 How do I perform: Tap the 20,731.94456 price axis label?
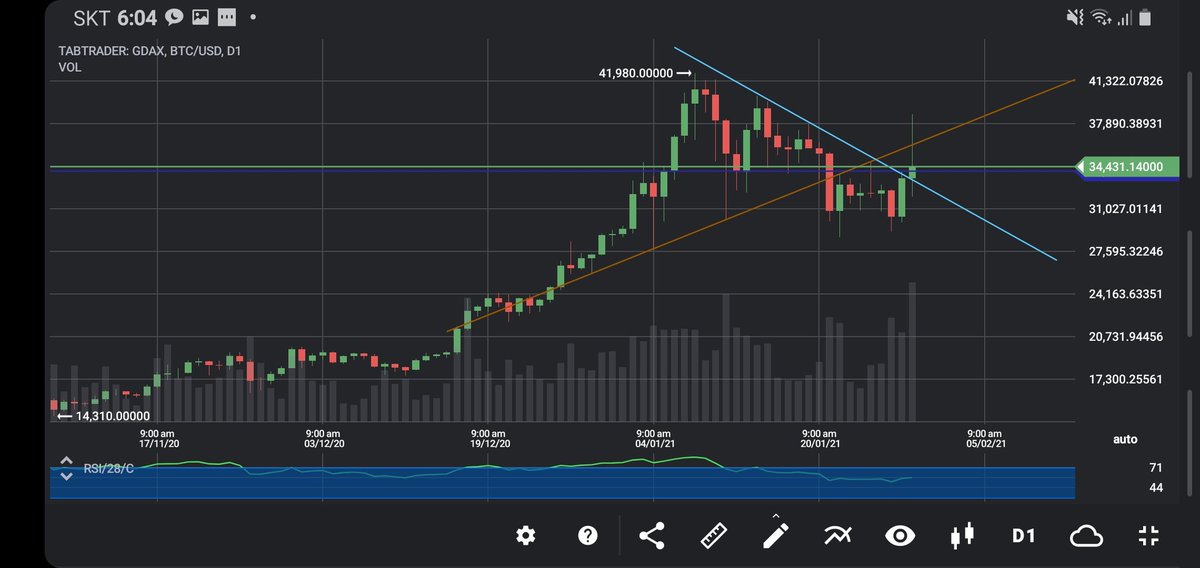(x=1125, y=336)
